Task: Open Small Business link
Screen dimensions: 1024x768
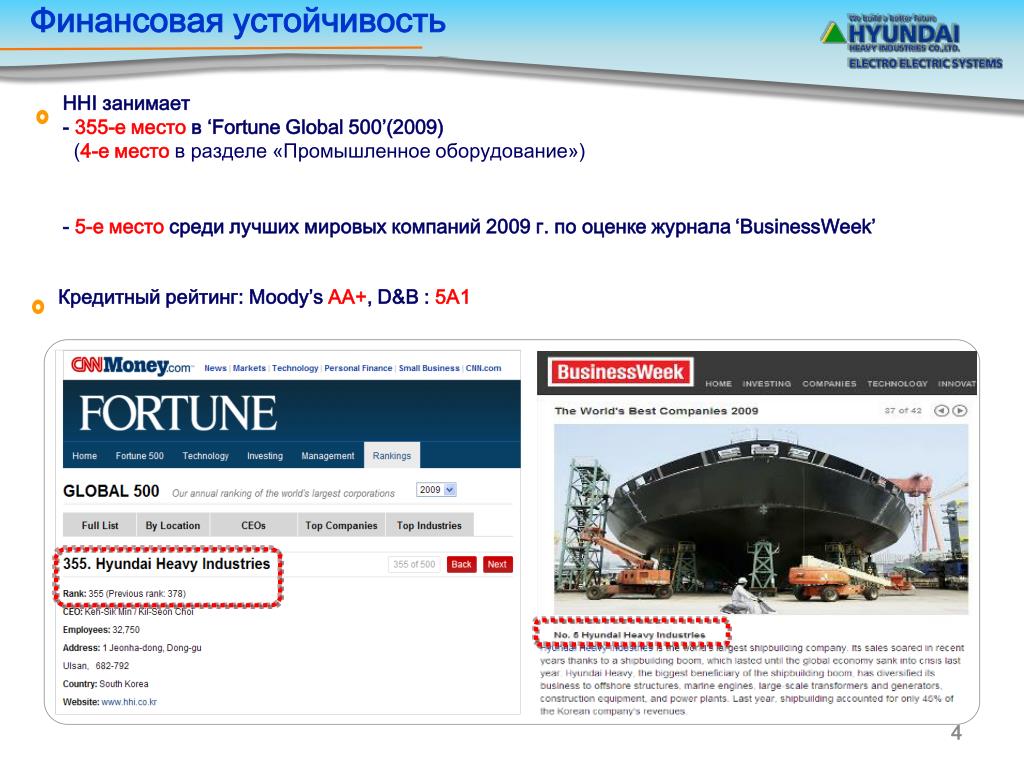Action: (x=429, y=368)
